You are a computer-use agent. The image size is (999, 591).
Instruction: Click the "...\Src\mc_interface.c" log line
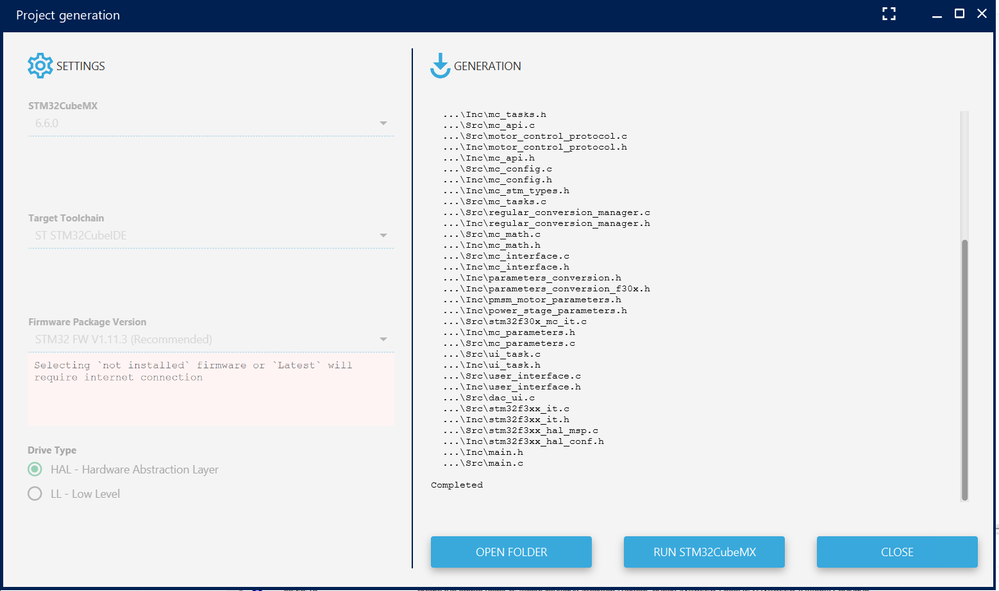pos(506,256)
